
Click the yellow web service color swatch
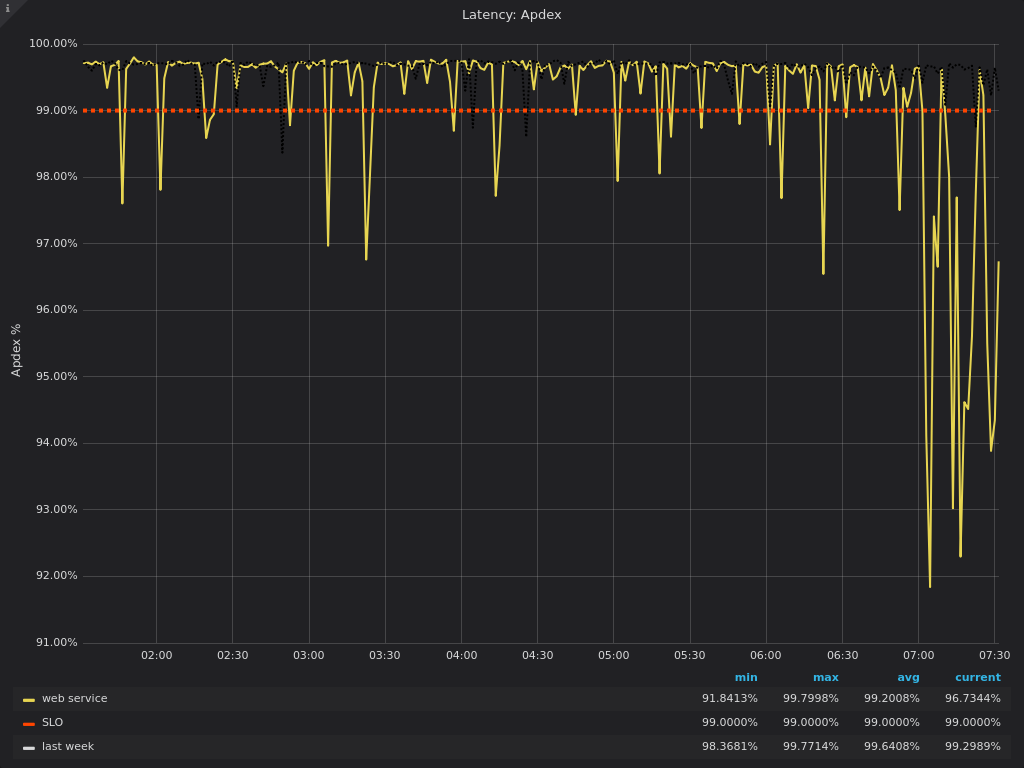tap(29, 700)
